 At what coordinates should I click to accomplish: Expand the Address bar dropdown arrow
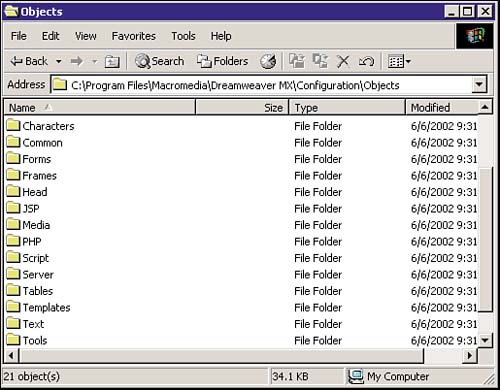tap(479, 85)
